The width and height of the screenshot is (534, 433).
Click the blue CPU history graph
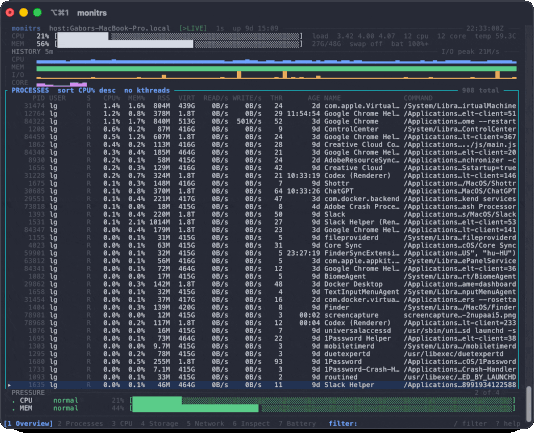(277, 61)
